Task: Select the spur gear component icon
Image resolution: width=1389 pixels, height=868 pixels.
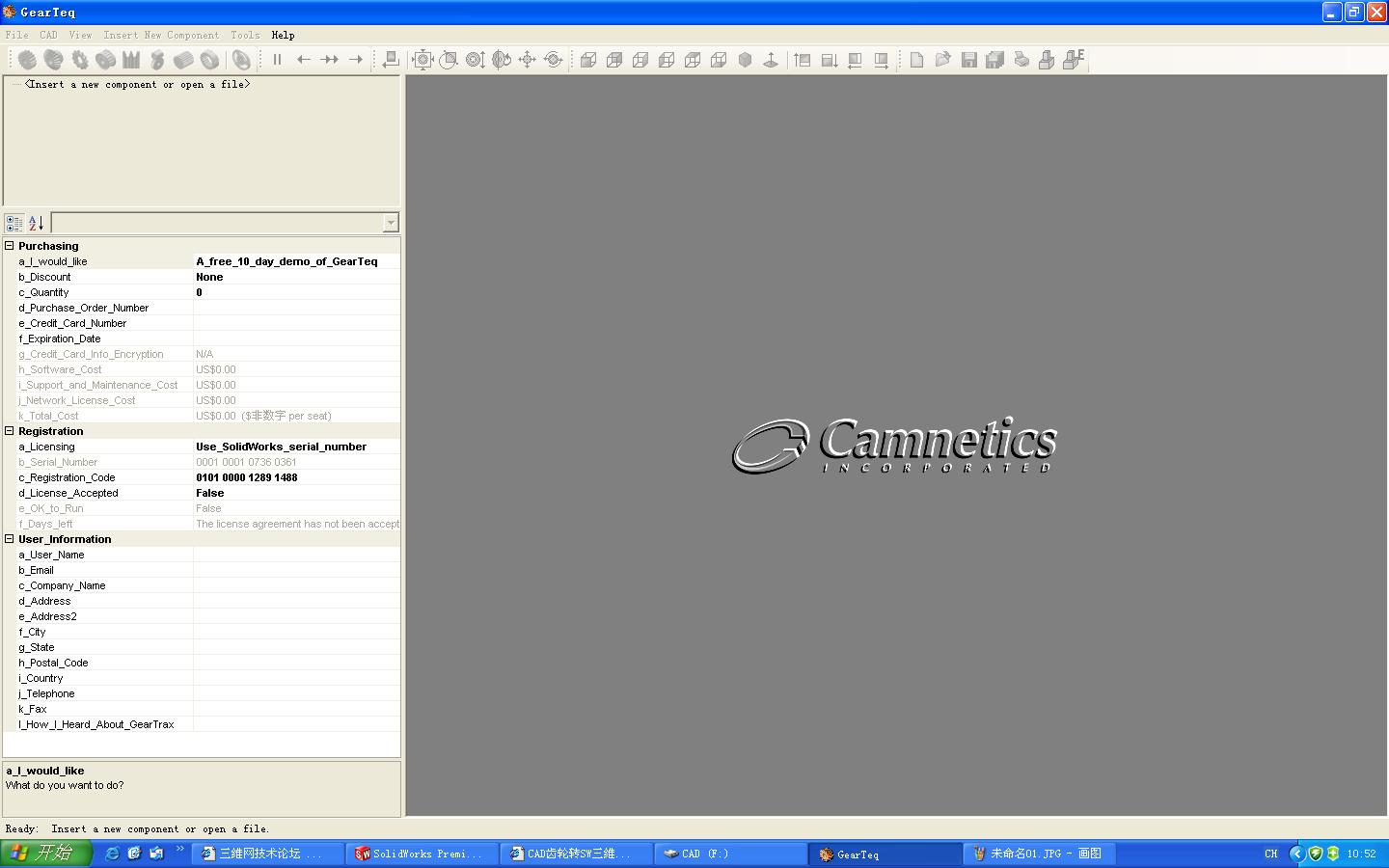Action: (27, 60)
